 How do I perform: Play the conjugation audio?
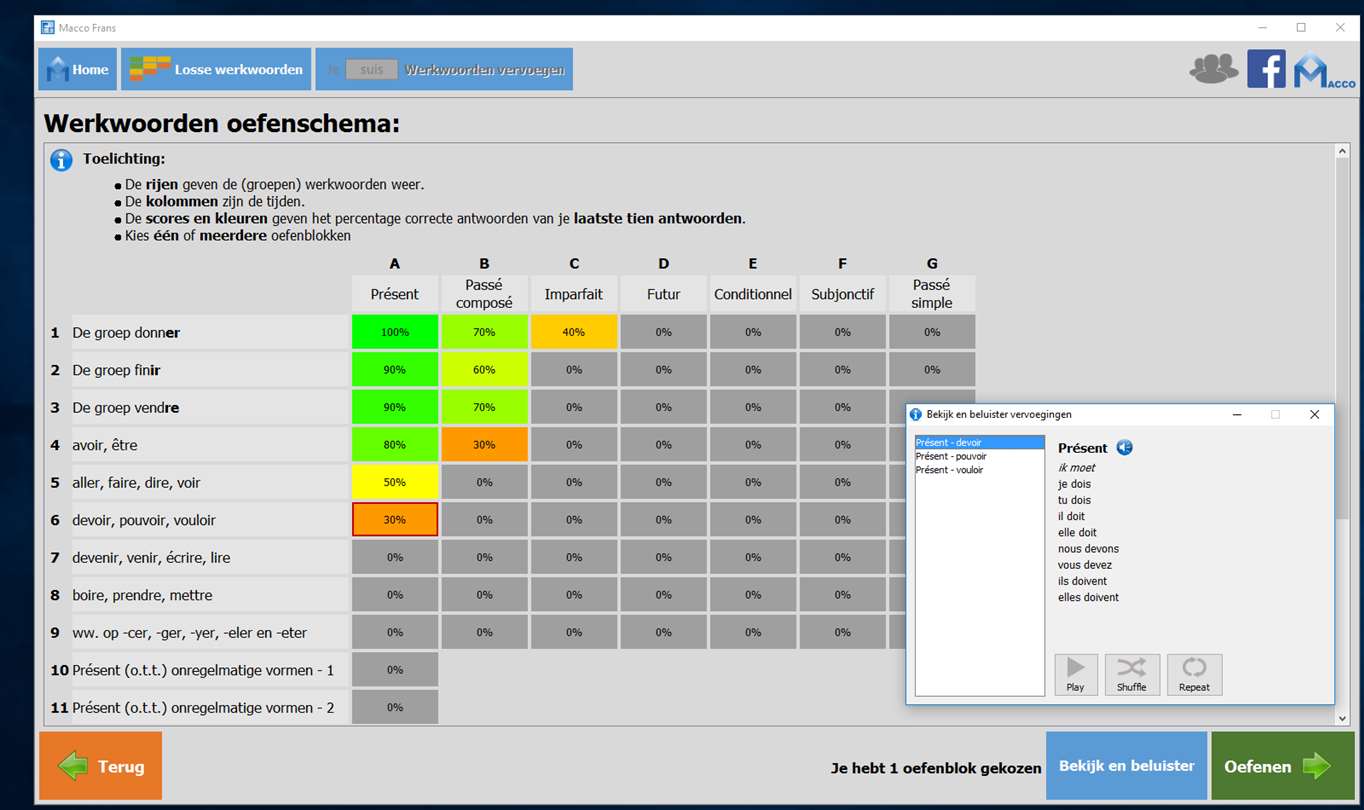(1076, 675)
